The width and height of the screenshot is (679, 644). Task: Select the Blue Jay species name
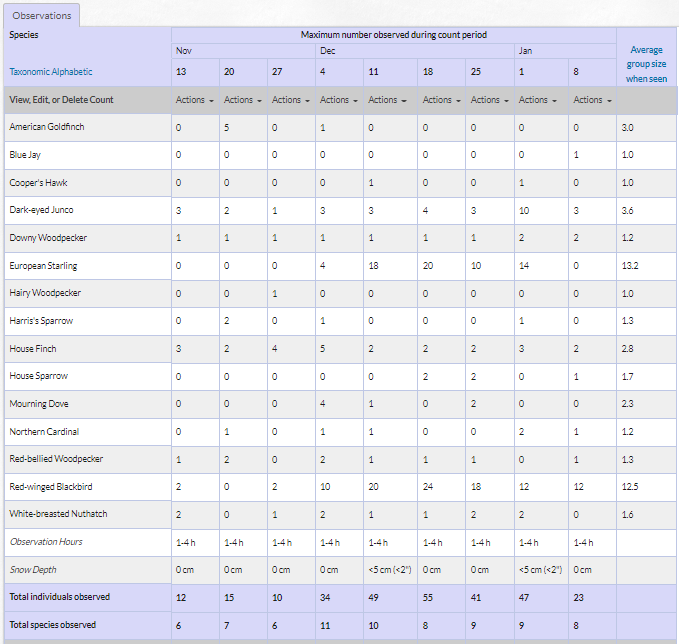pyautogui.click(x=25, y=155)
